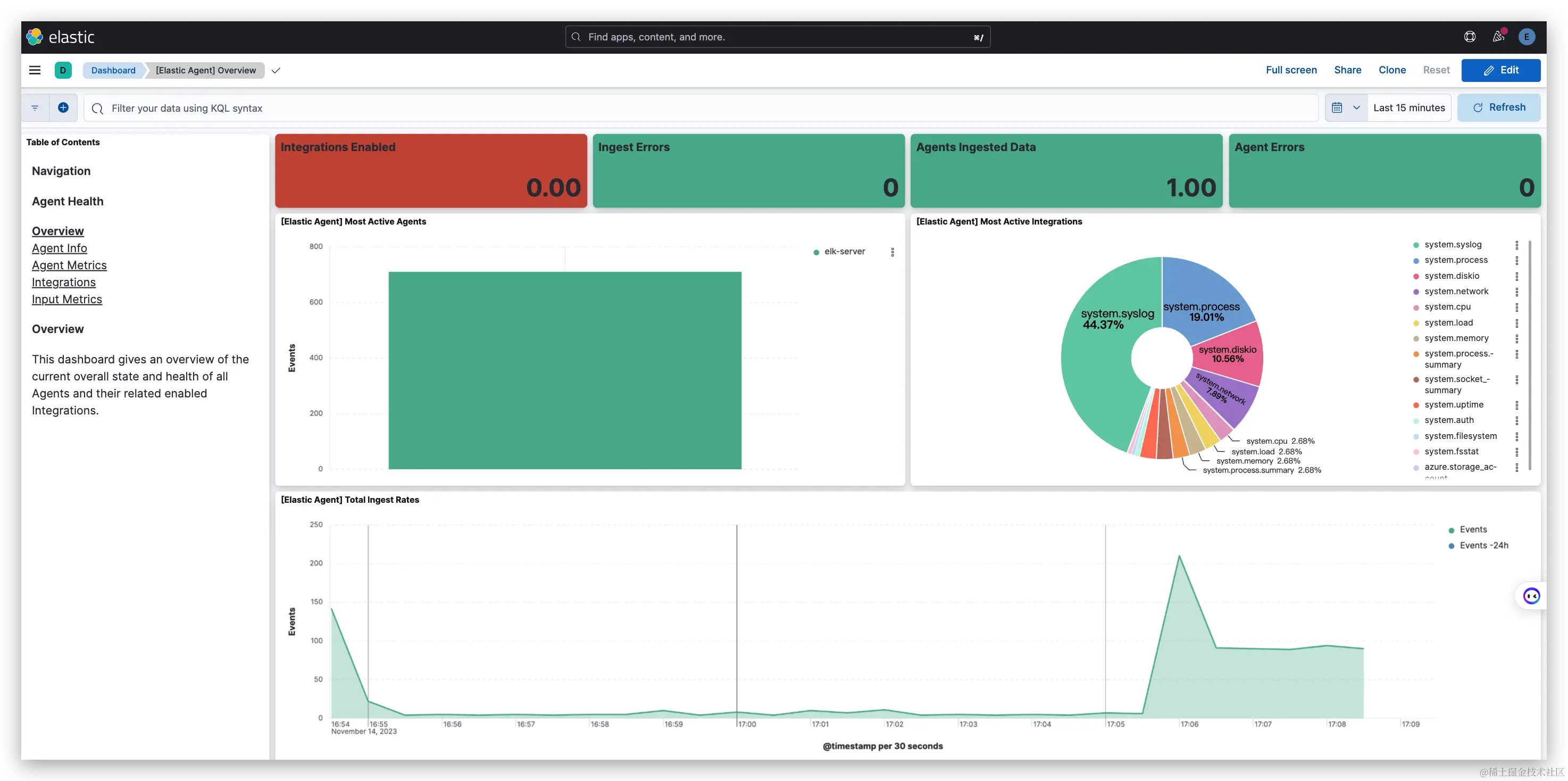1568x781 pixels.
Task: Open the Last 15 minutes time picker
Action: (x=1408, y=108)
